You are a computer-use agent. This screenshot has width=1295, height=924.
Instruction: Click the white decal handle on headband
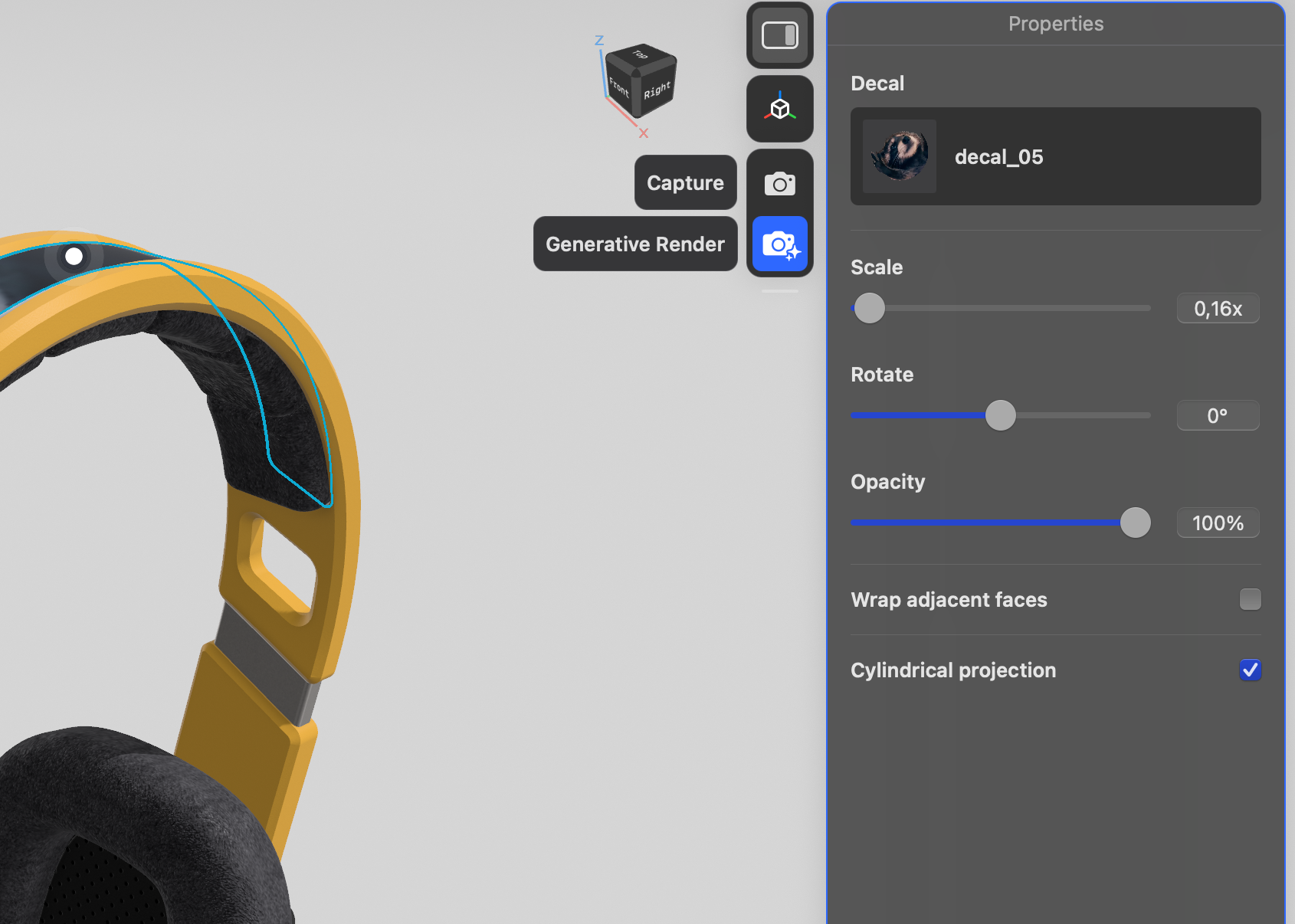[74, 256]
